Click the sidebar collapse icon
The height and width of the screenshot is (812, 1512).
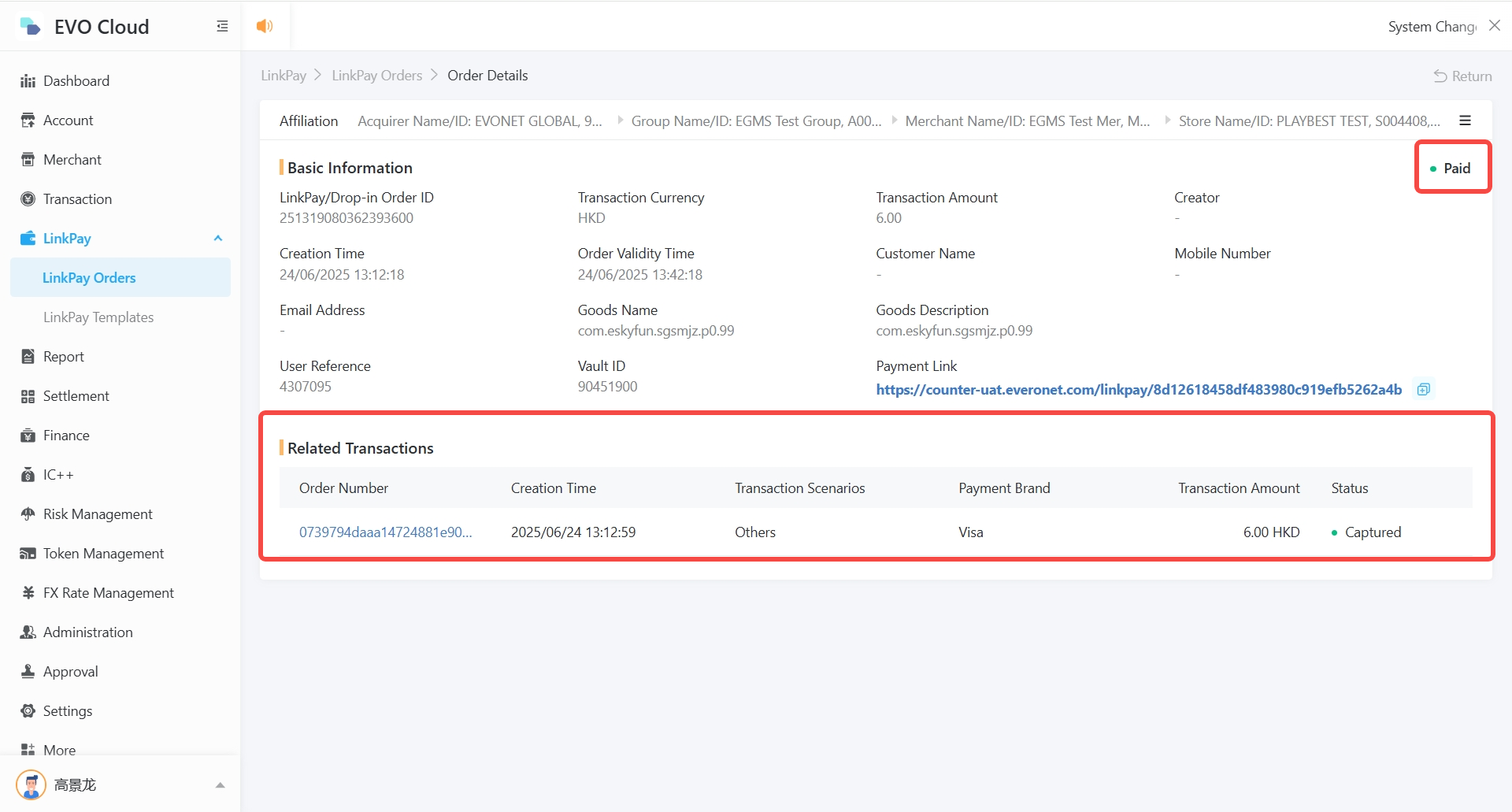[x=222, y=27]
